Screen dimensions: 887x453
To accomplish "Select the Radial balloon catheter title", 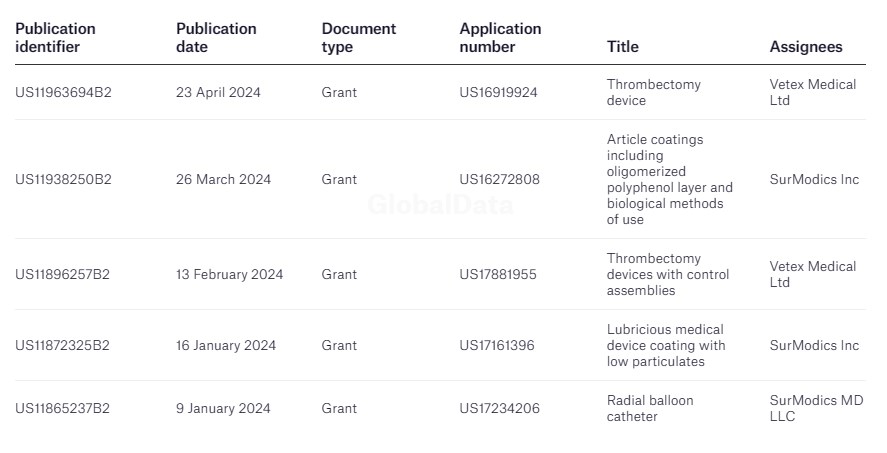I will 649,408.
